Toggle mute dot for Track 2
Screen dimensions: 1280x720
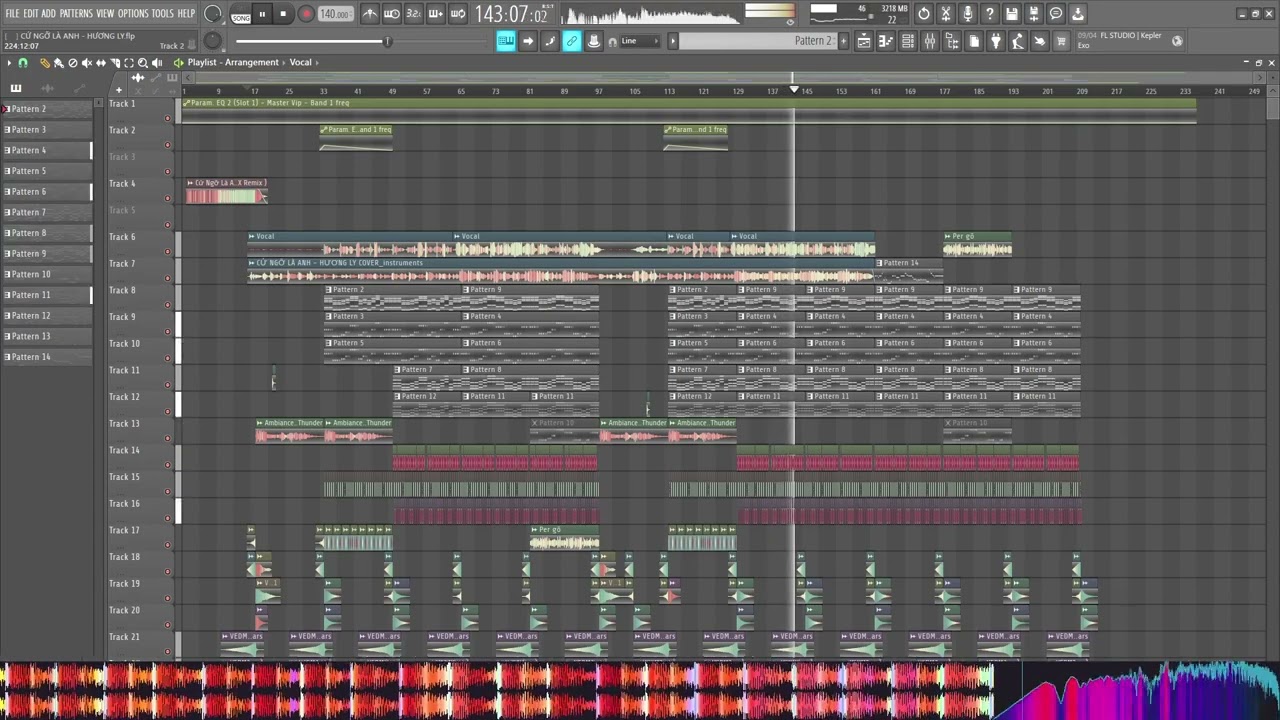167,145
